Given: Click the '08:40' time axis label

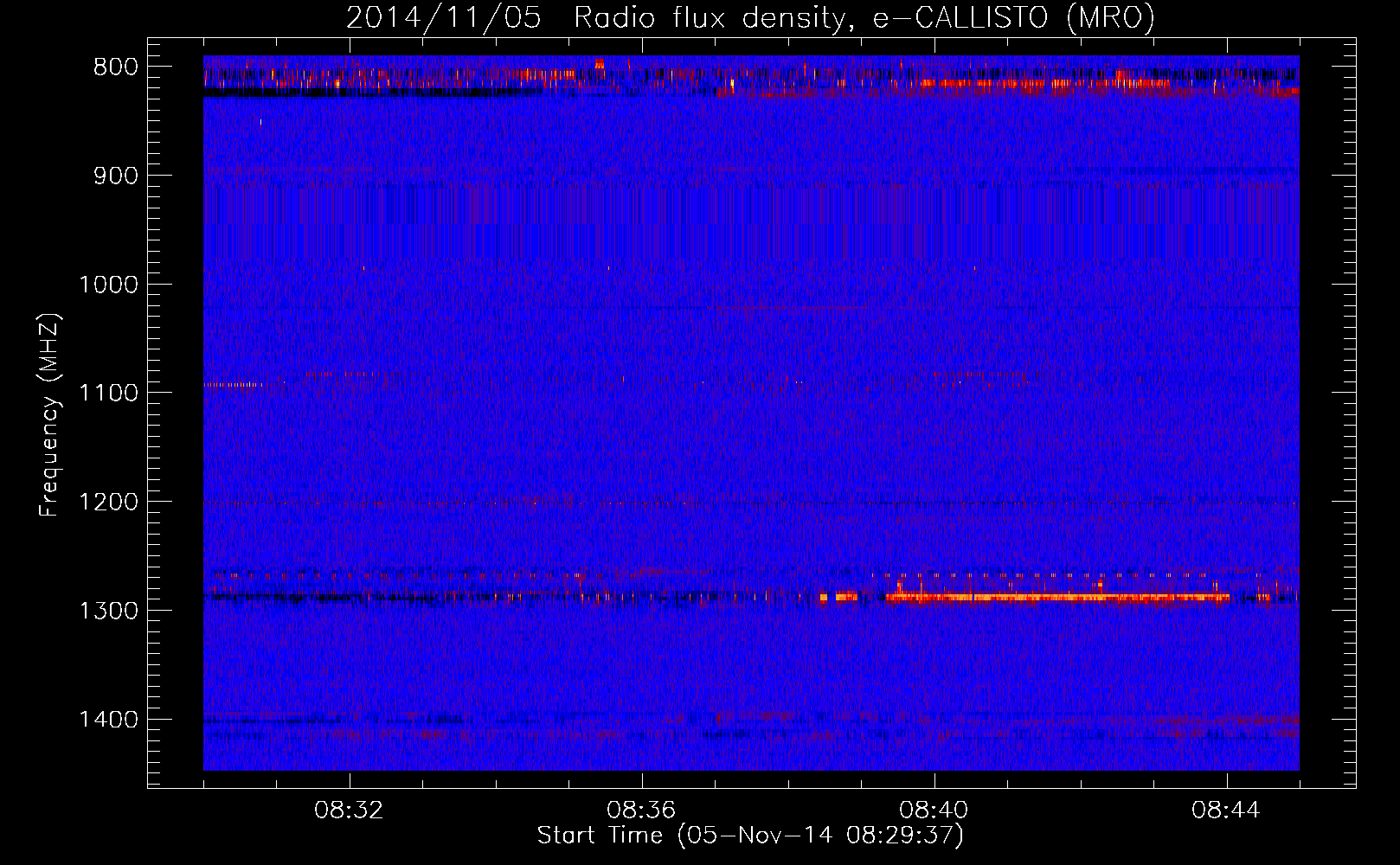Looking at the screenshot, I should tap(934, 811).
